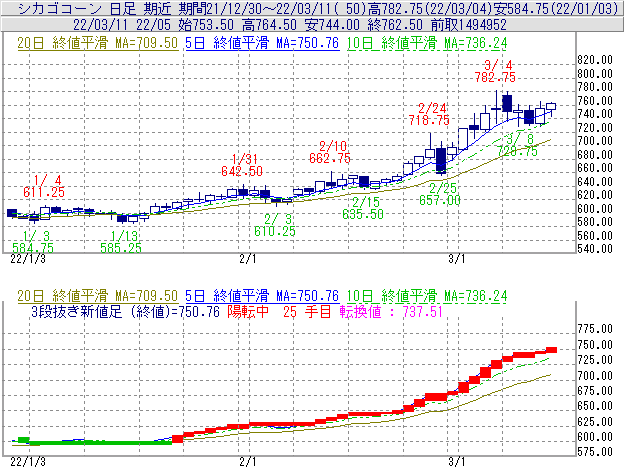Click the '5日 終値平滑 MA=750.76' label in lower chart
Screen dimensions: 624x475
(262, 296)
